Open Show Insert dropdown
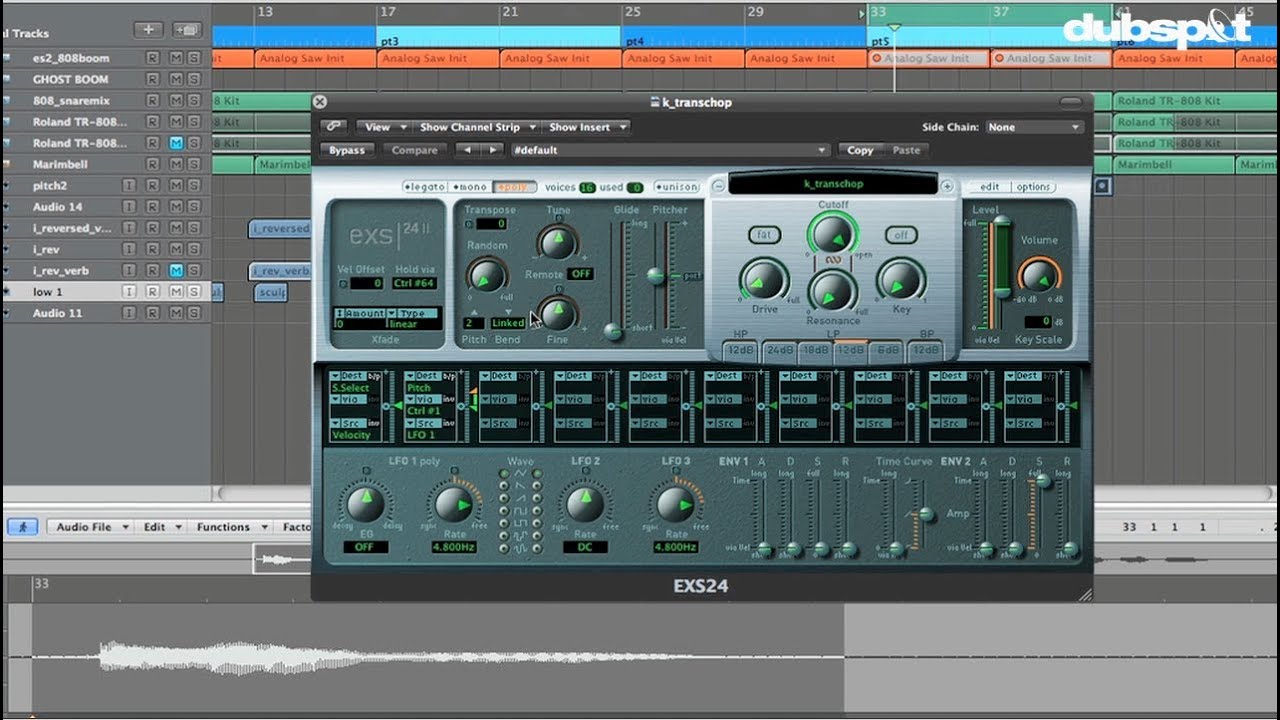This screenshot has width=1280, height=720. point(587,127)
